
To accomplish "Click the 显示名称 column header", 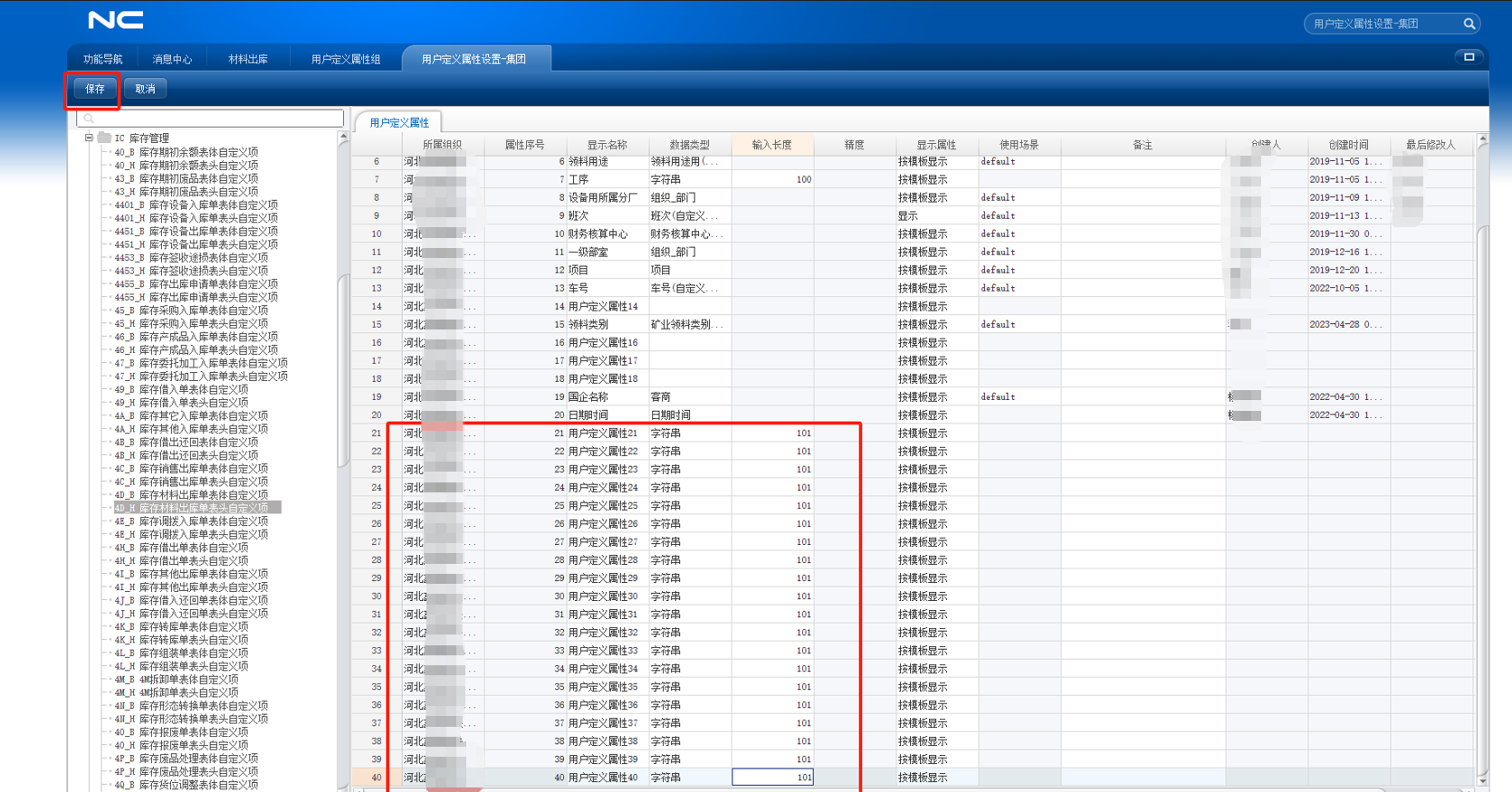I will click(x=607, y=145).
